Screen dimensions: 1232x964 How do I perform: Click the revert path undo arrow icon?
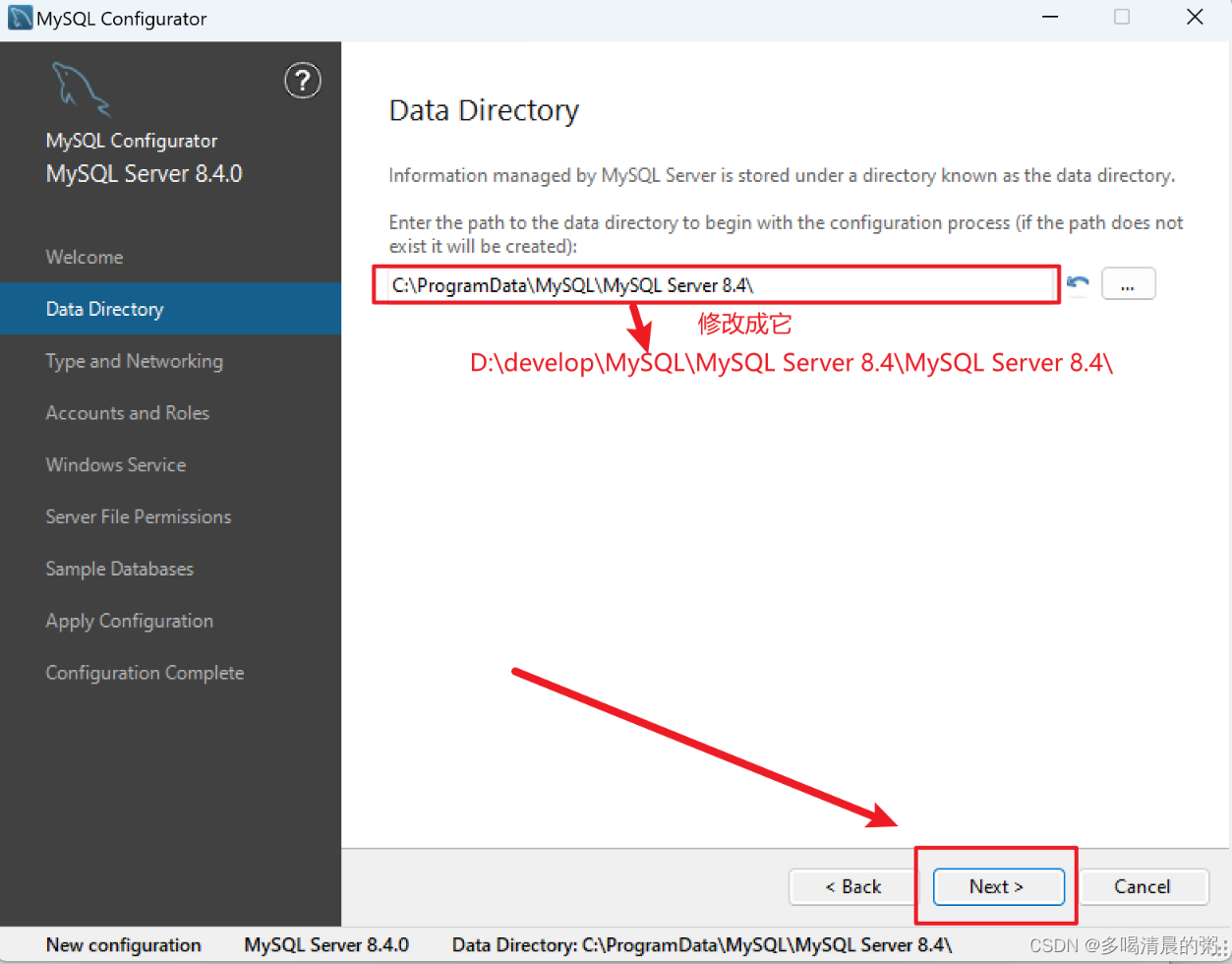click(x=1079, y=284)
